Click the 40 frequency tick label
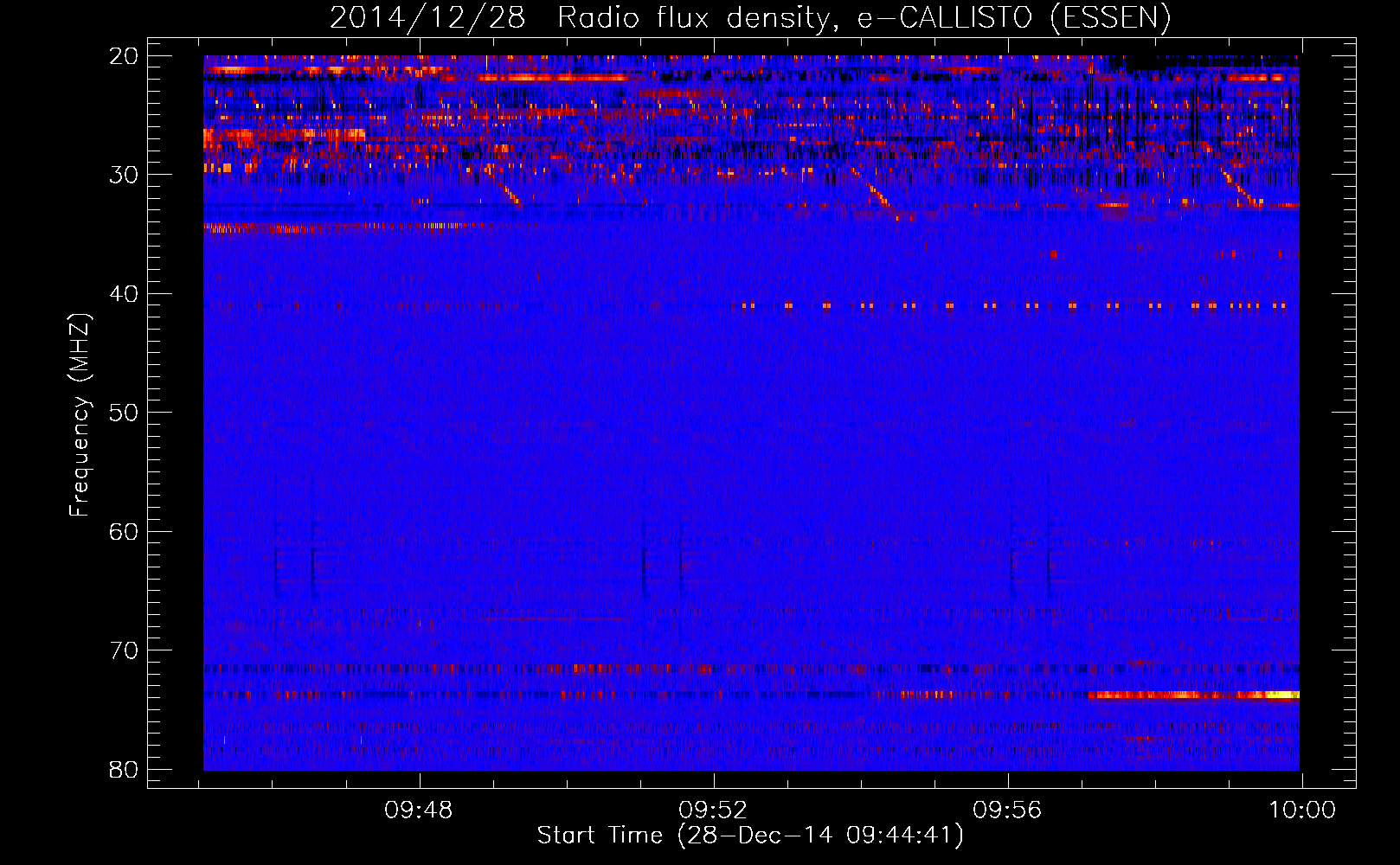 [x=124, y=294]
